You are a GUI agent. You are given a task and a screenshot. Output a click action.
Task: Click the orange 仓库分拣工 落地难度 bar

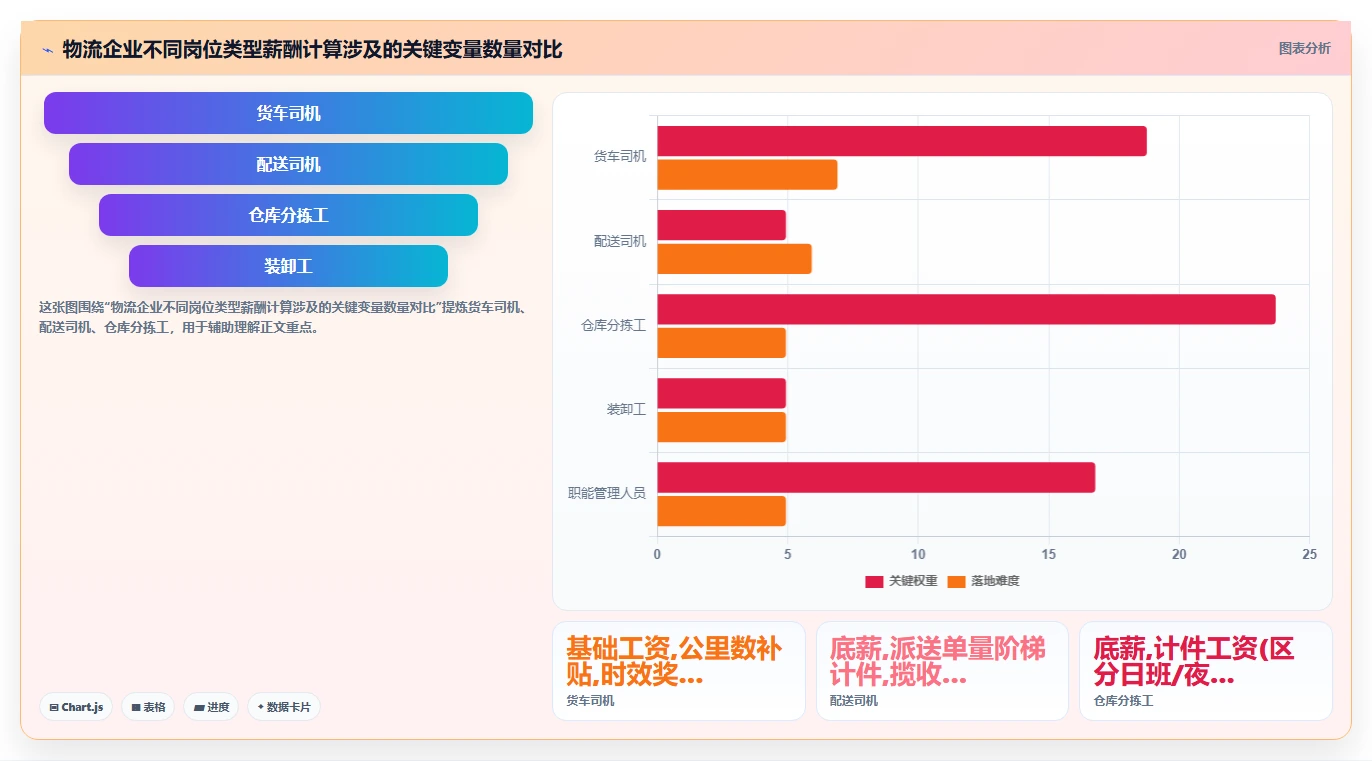point(721,343)
